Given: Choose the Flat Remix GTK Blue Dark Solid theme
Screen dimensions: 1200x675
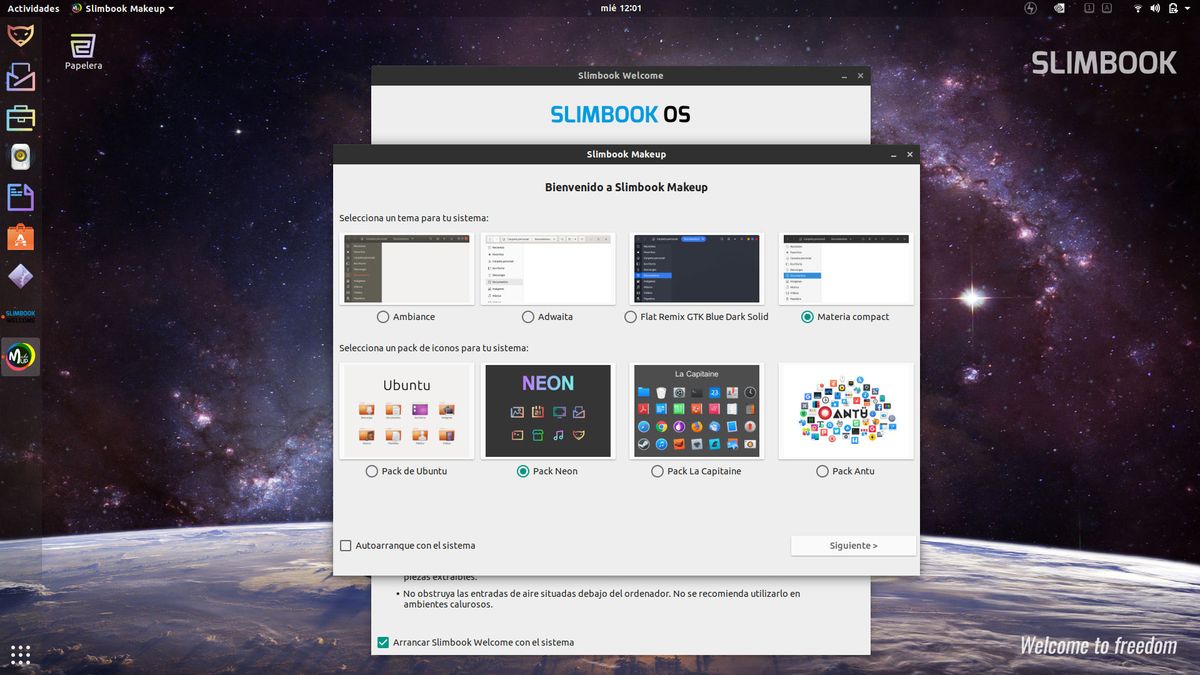Looking at the screenshot, I should 630,317.
